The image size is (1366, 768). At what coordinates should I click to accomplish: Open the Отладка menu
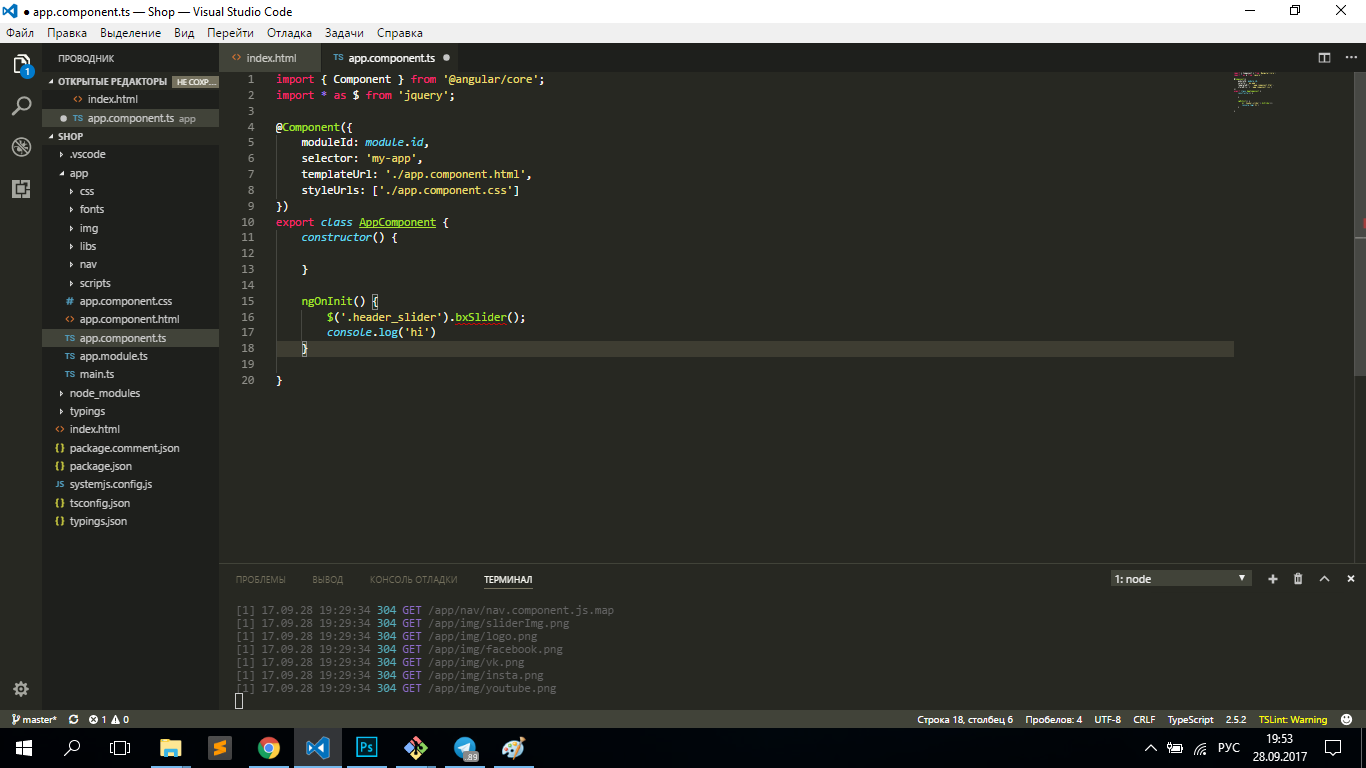click(289, 33)
